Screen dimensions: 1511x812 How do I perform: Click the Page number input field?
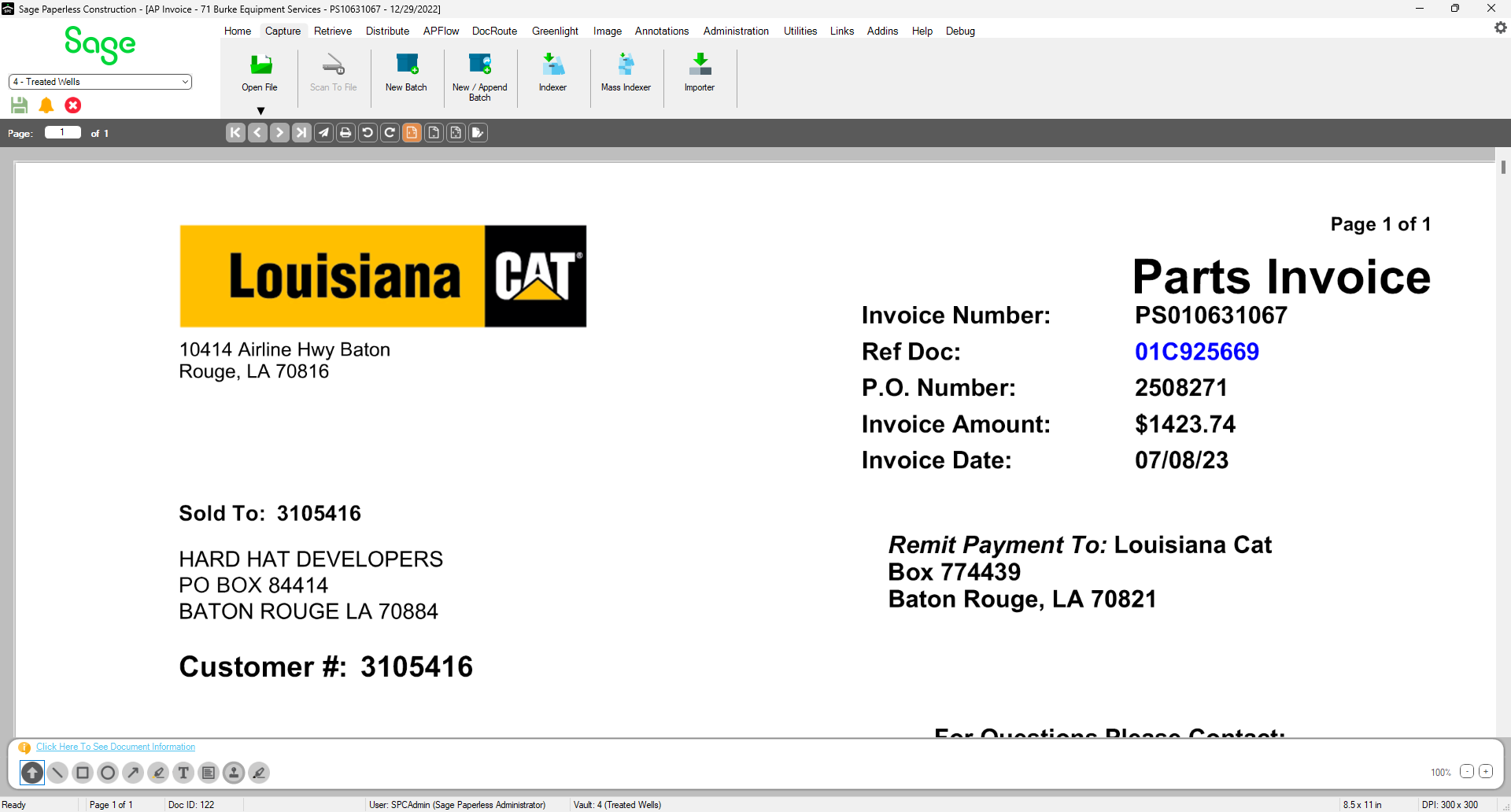click(63, 132)
